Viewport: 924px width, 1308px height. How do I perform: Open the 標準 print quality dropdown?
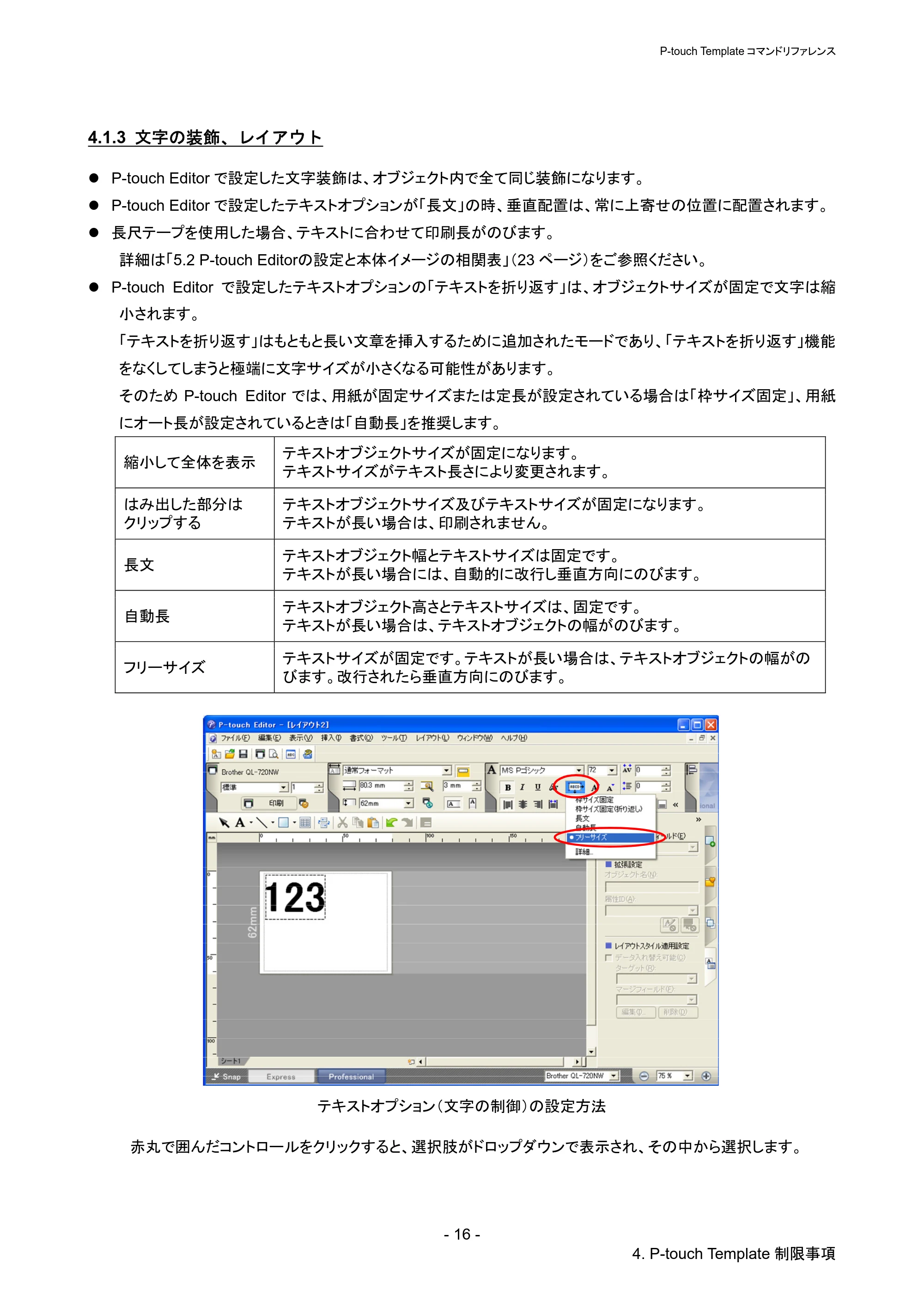(284, 787)
